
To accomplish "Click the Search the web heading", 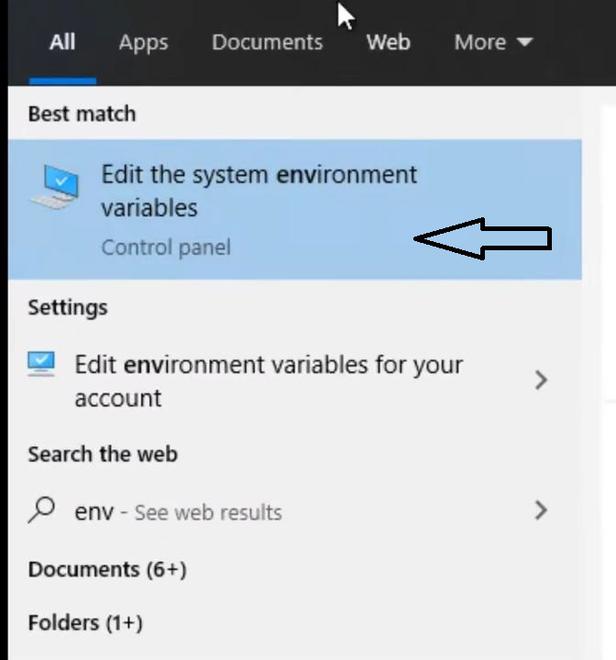I will point(102,454).
